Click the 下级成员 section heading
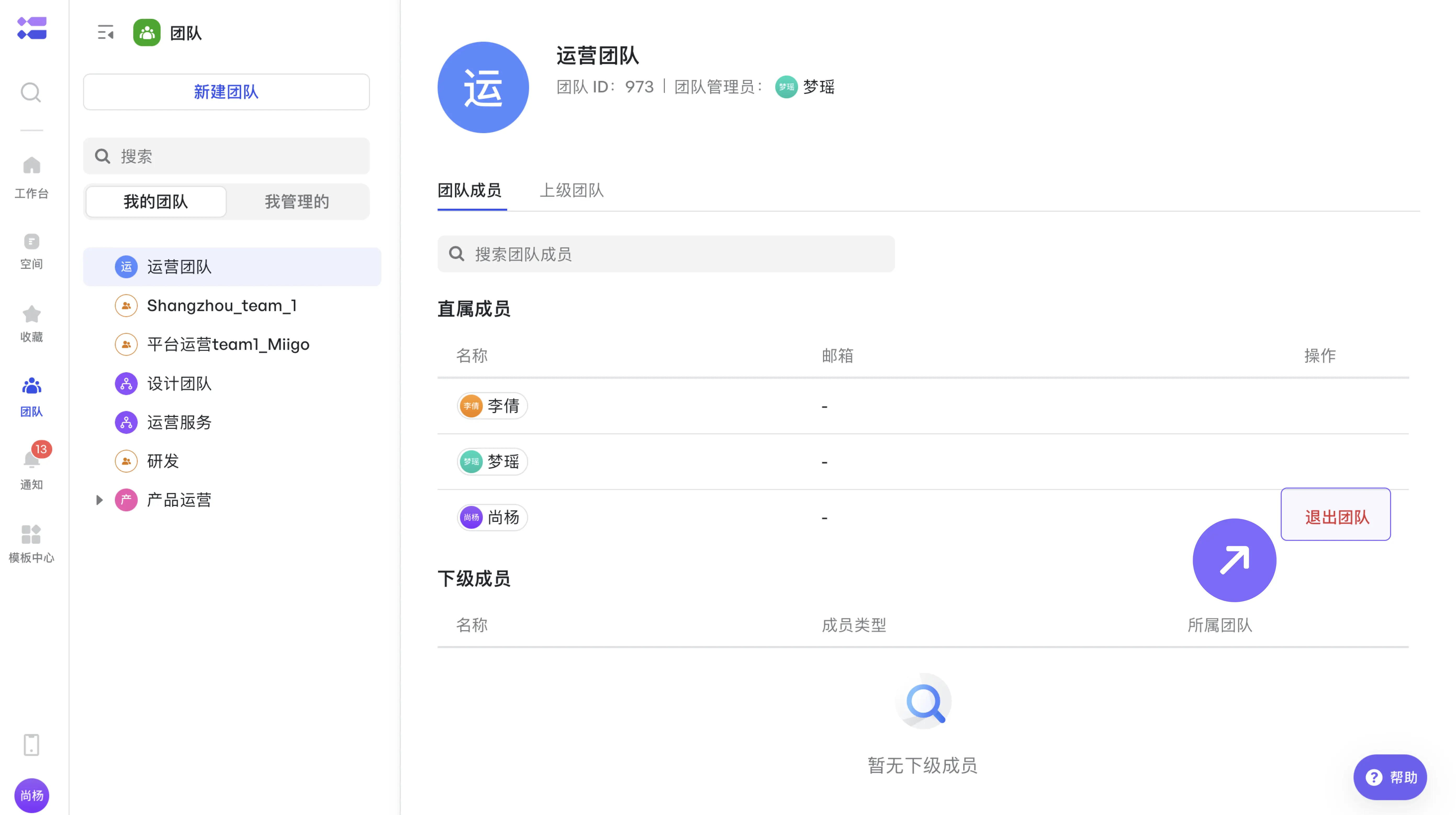The width and height of the screenshot is (1456, 815). tap(474, 578)
